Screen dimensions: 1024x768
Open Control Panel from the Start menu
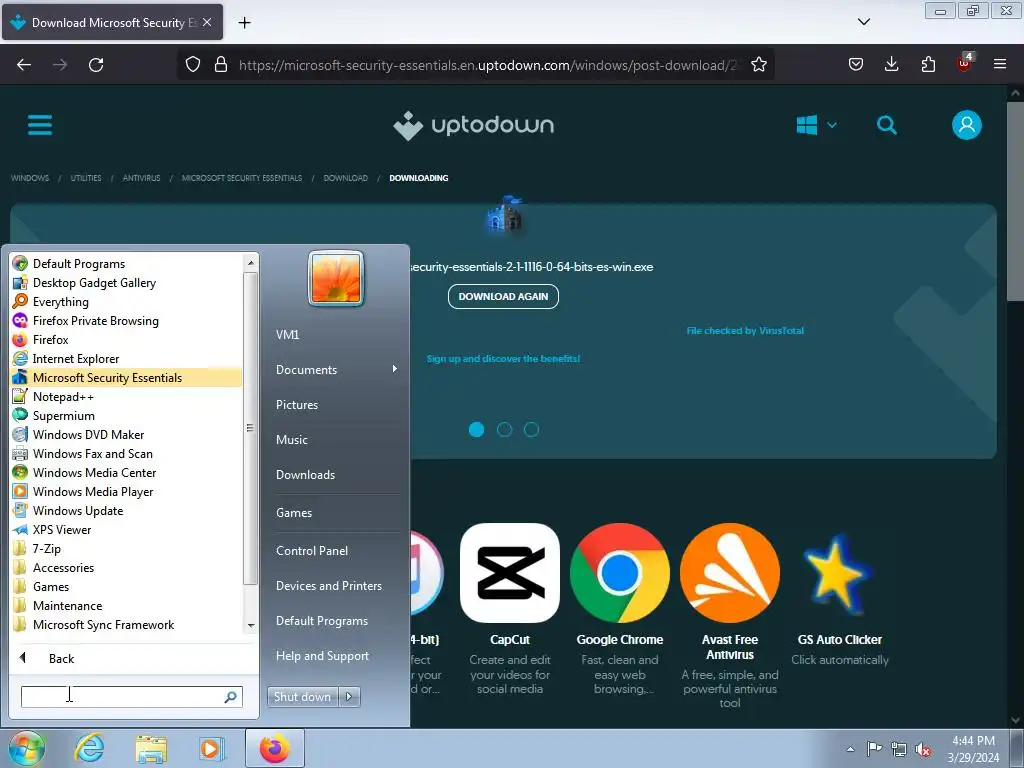pyautogui.click(x=312, y=551)
